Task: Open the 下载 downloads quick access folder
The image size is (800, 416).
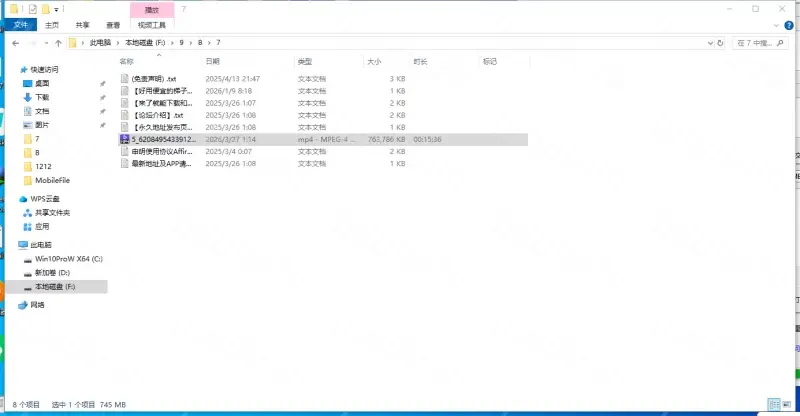Action: [x=42, y=97]
